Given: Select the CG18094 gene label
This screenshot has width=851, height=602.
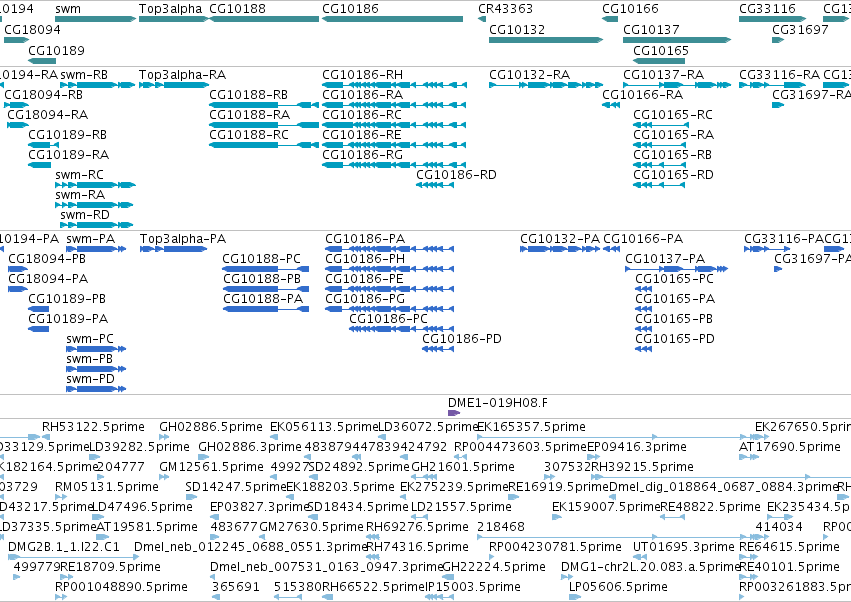Looking at the screenshot, I should tap(32, 29).
